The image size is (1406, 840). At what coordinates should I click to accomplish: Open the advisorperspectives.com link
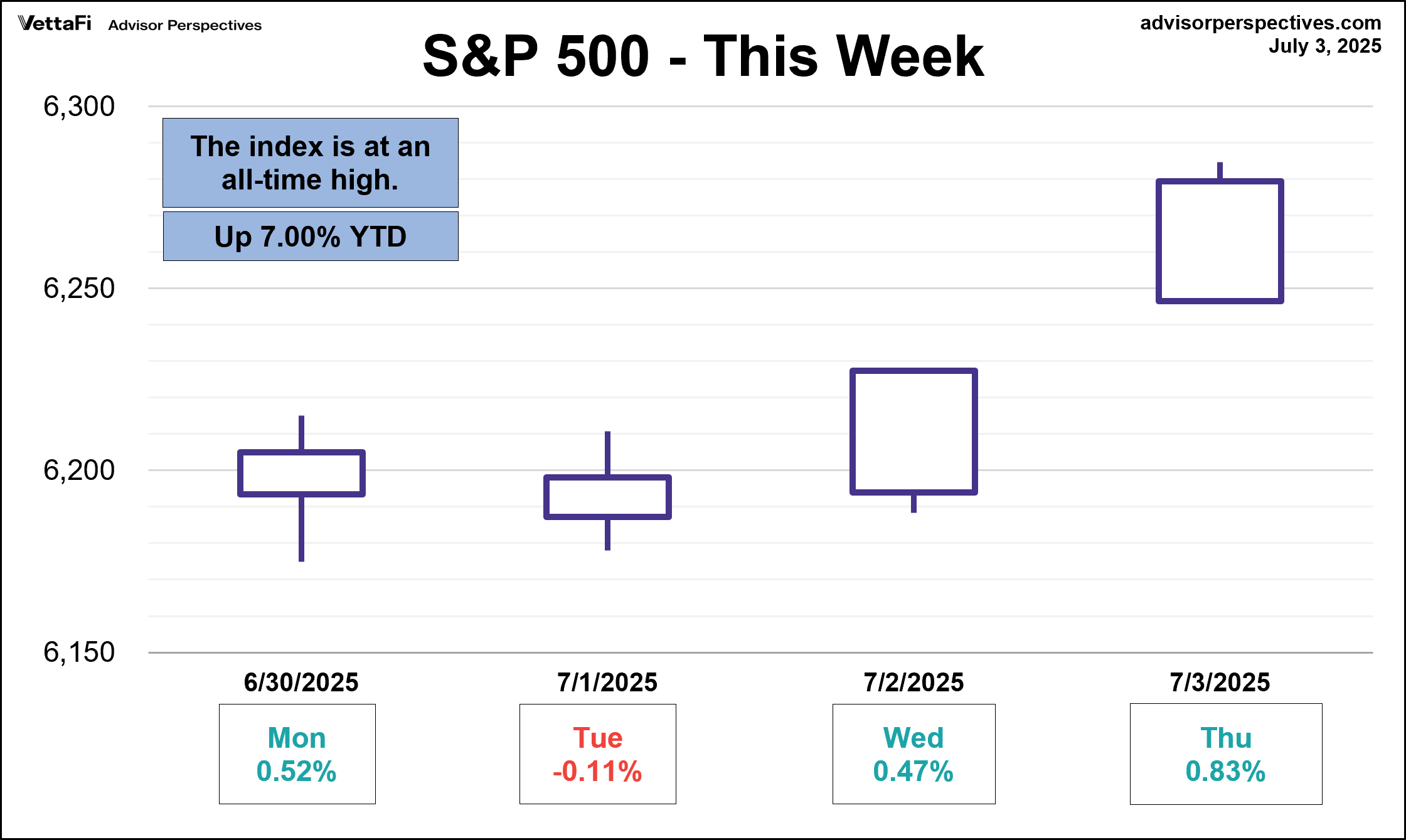pyautogui.click(x=1260, y=23)
